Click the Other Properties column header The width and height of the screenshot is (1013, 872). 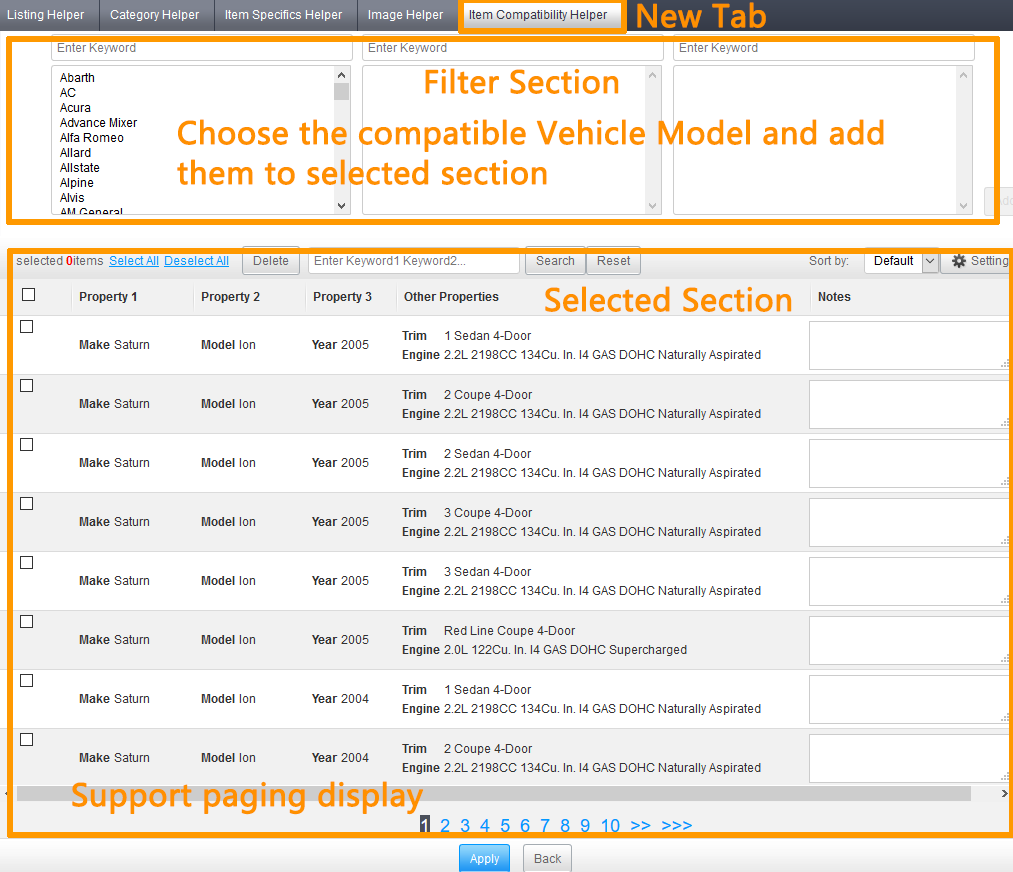451,296
